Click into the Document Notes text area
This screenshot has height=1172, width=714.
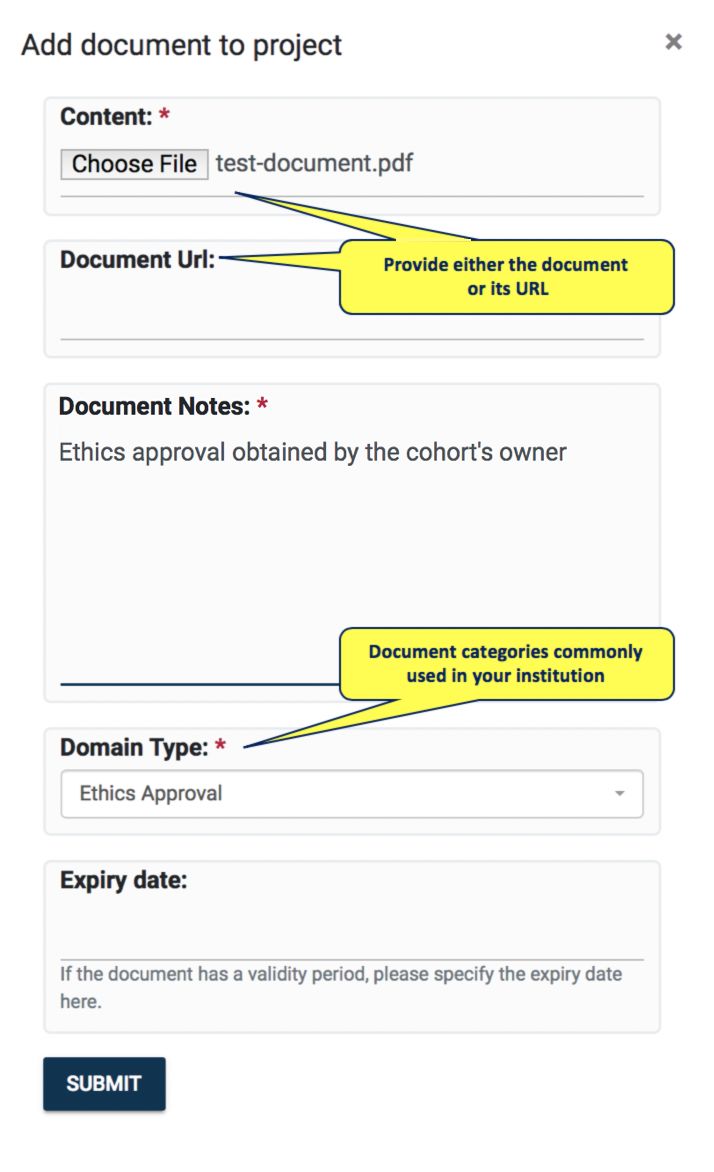pos(300,560)
